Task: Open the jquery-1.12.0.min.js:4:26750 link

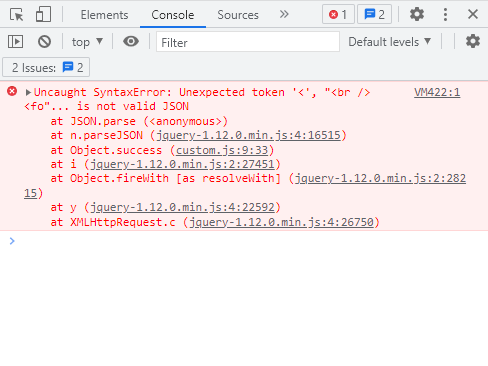Action: click(x=281, y=222)
